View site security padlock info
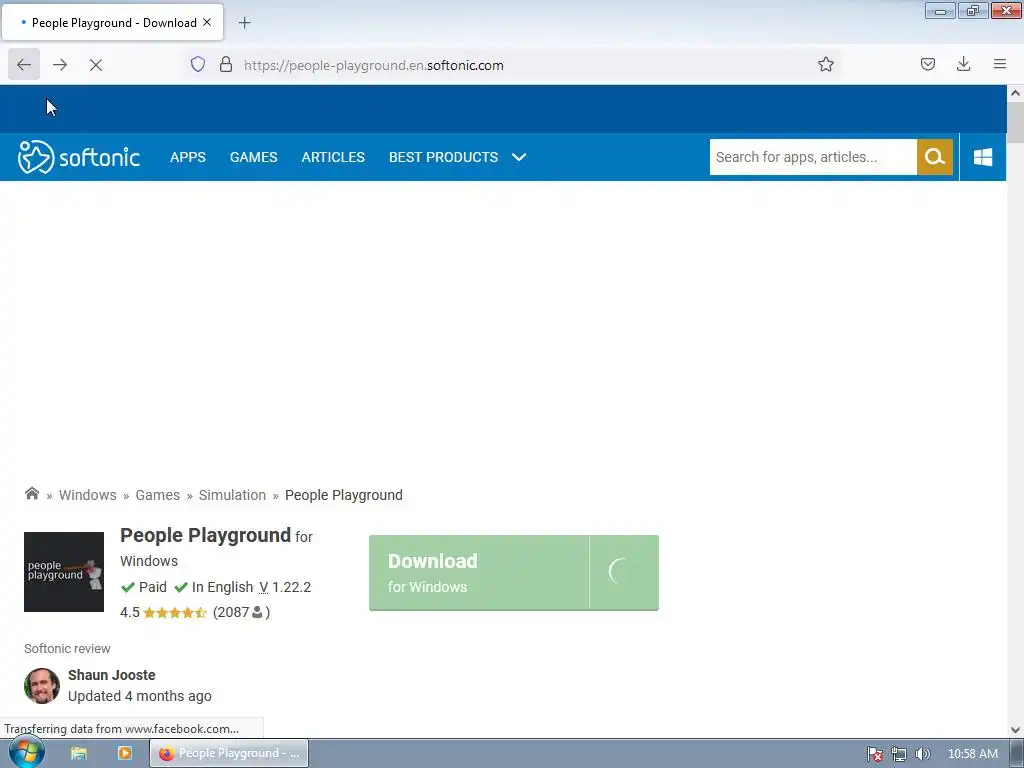The height and width of the screenshot is (768, 1024). (226, 64)
